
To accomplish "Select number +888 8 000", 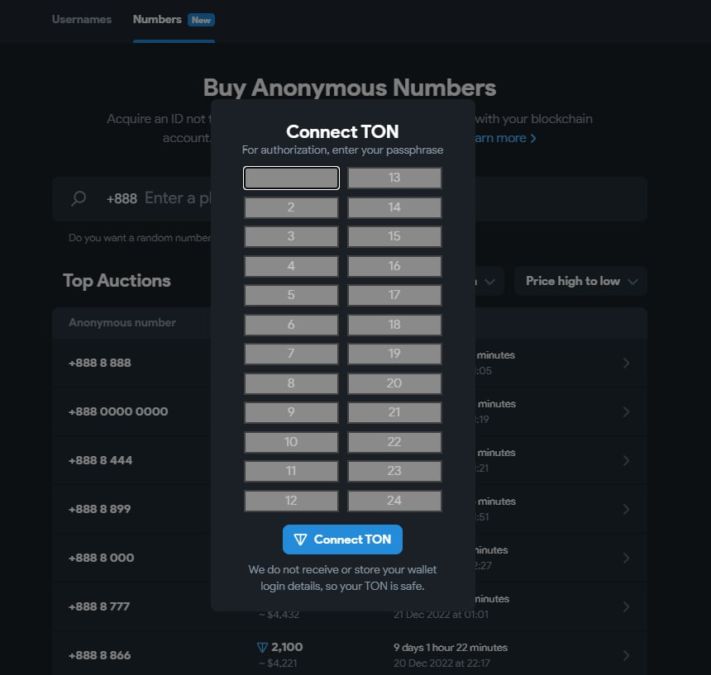I will point(101,558).
